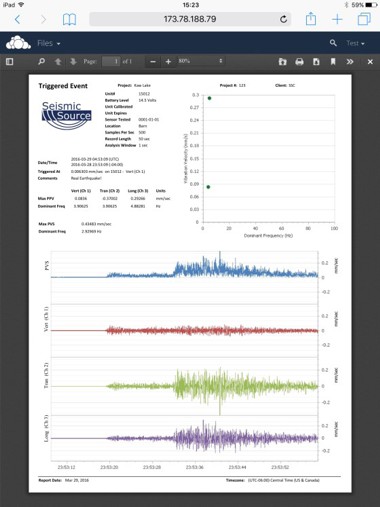Click the page number input field
The width and height of the screenshot is (380, 507).
pos(111,61)
